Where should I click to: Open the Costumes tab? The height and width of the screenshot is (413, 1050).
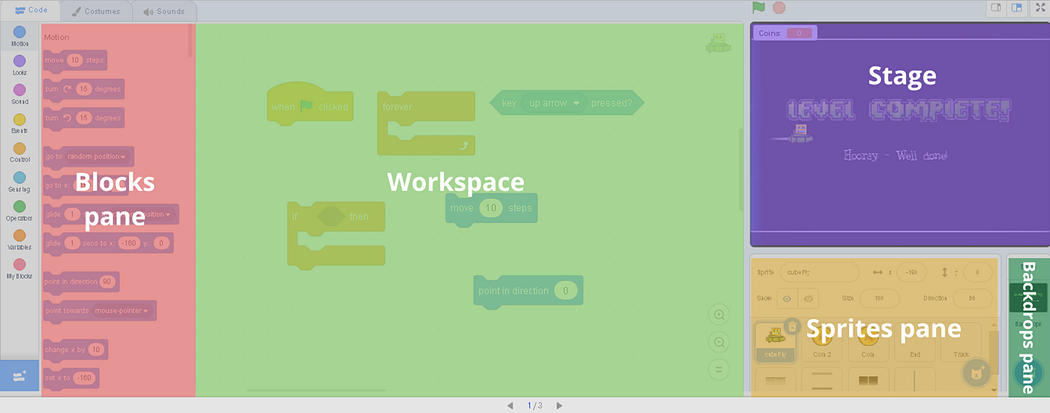(x=96, y=11)
